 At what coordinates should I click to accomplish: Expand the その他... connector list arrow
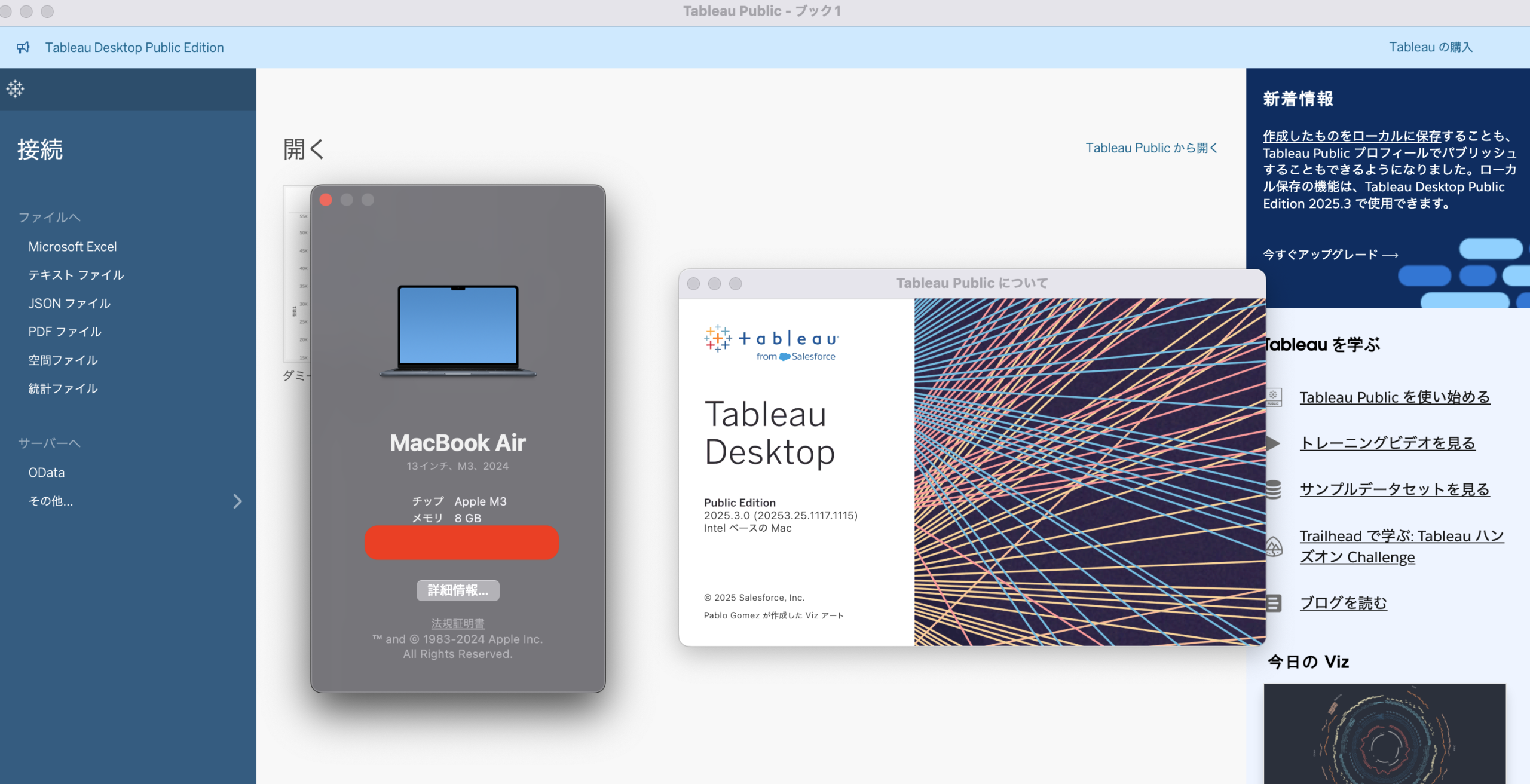(x=237, y=501)
